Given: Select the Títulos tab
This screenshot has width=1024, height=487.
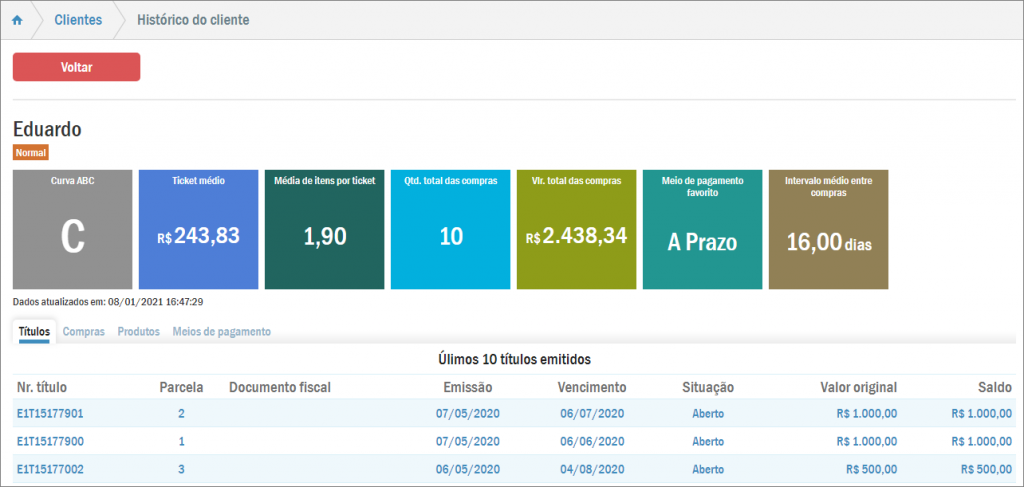Looking at the screenshot, I should [35, 332].
